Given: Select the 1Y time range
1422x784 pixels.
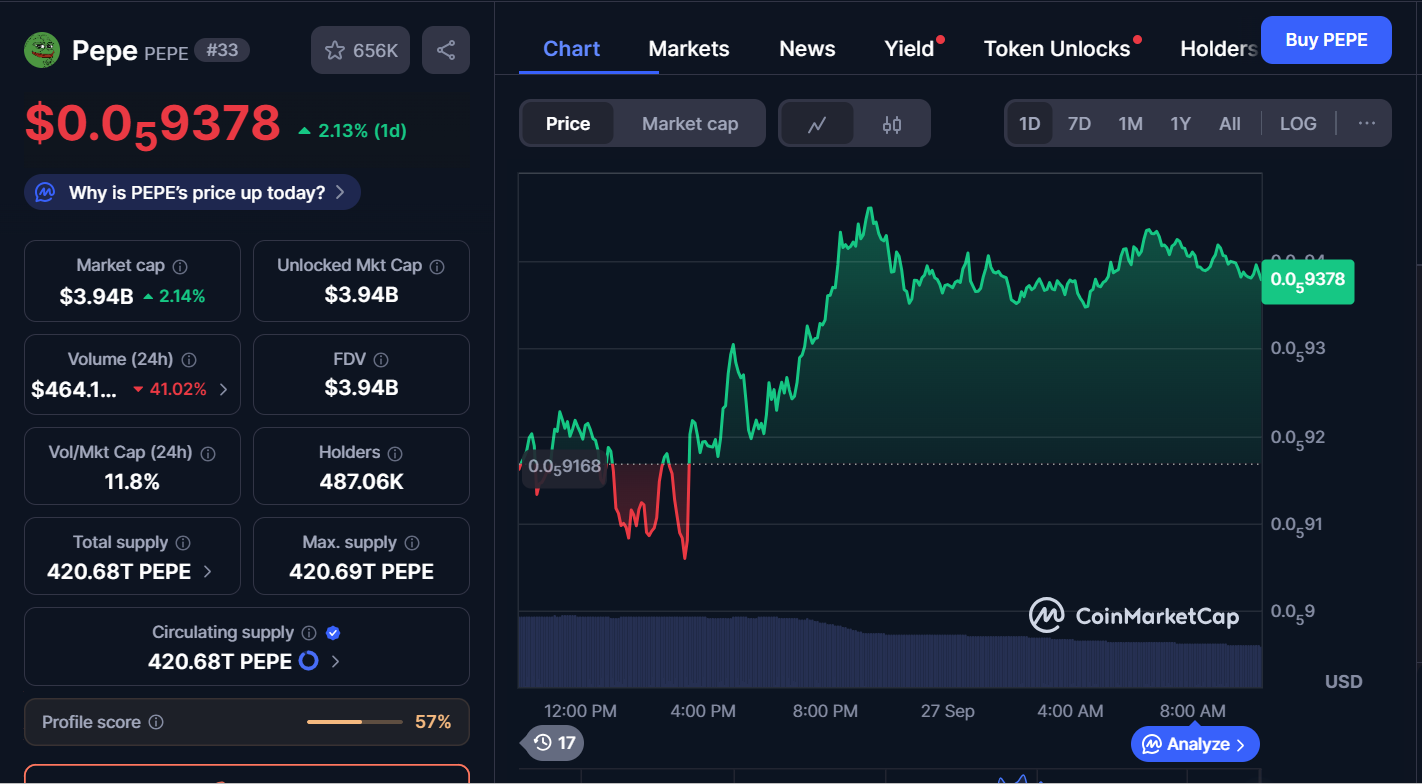Looking at the screenshot, I should click(x=1181, y=124).
